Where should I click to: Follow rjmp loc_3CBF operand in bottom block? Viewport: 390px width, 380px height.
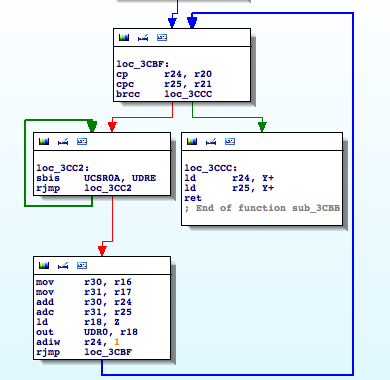click(x=108, y=352)
